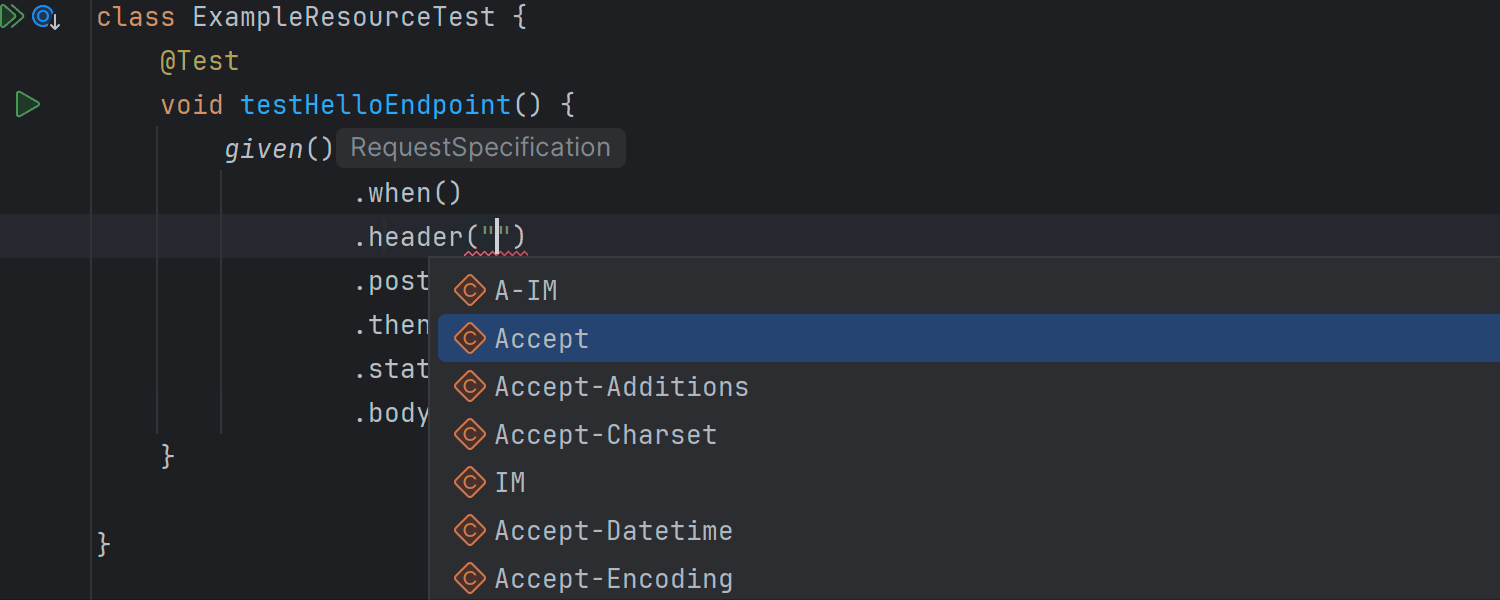The width and height of the screenshot is (1500, 600).
Task: Click the testHelloEndpoint method name
Action: [377, 104]
